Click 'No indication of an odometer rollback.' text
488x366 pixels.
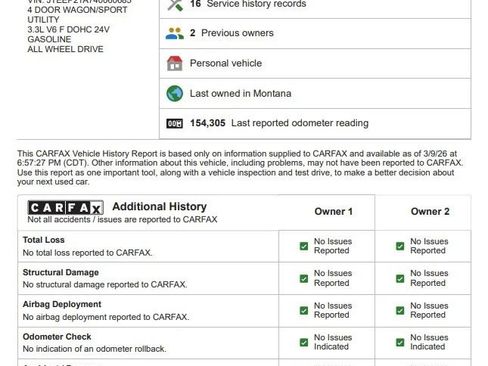pos(94,349)
